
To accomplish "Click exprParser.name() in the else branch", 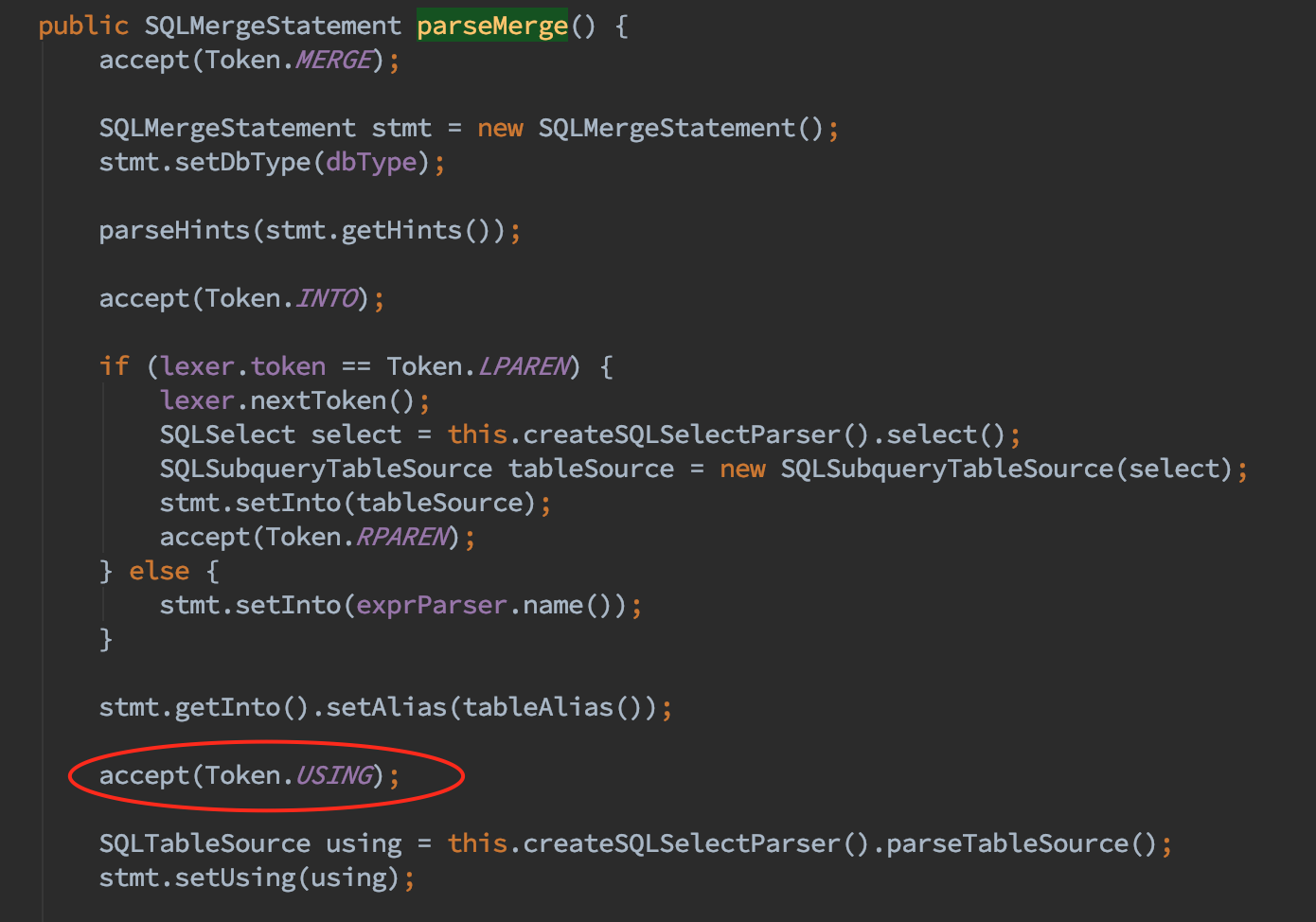I will [x=485, y=606].
